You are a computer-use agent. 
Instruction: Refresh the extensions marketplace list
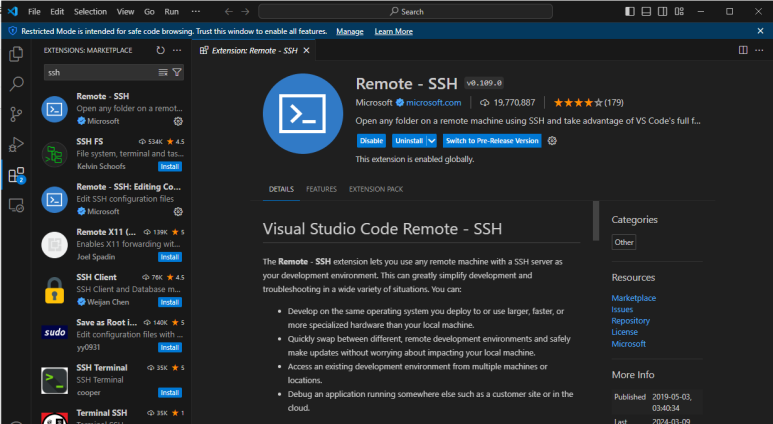pyautogui.click(x=160, y=50)
